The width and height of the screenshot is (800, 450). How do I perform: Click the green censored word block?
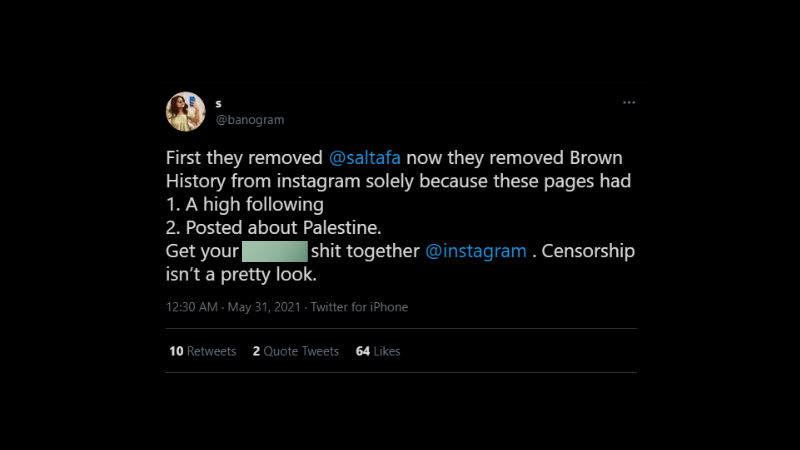pyautogui.click(x=275, y=252)
